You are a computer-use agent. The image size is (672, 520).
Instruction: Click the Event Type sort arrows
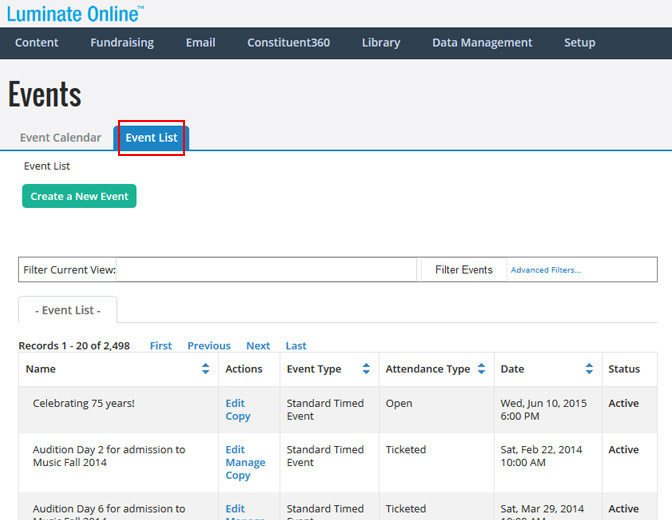coord(366,369)
